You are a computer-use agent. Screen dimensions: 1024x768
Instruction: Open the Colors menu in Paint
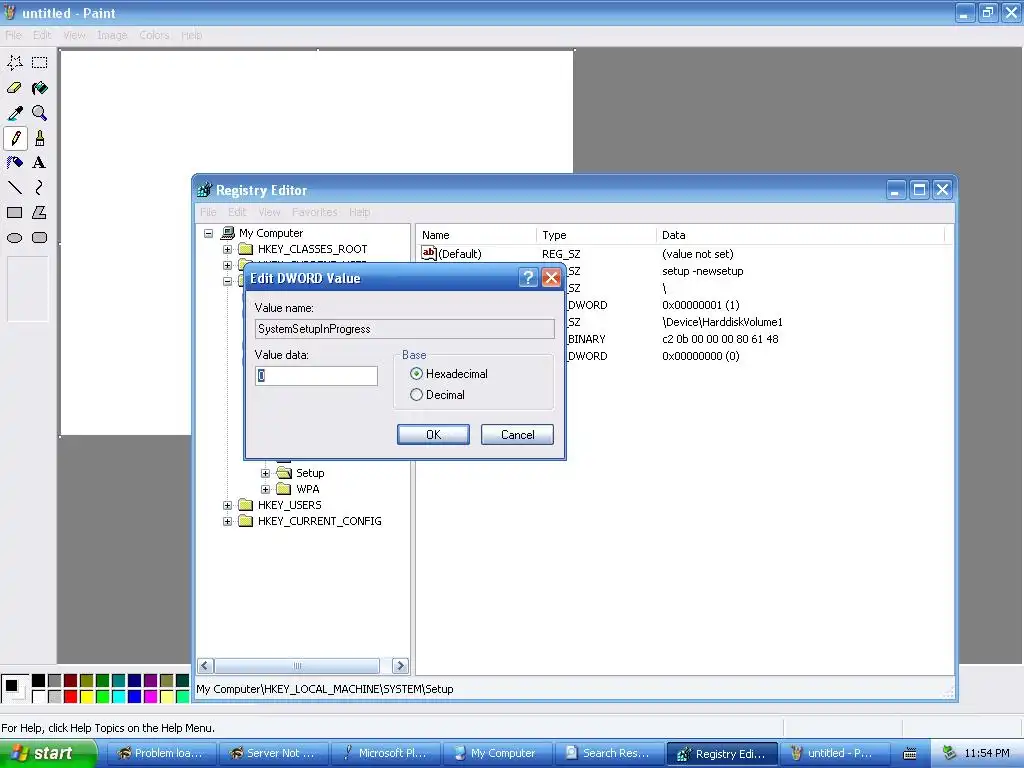(154, 35)
